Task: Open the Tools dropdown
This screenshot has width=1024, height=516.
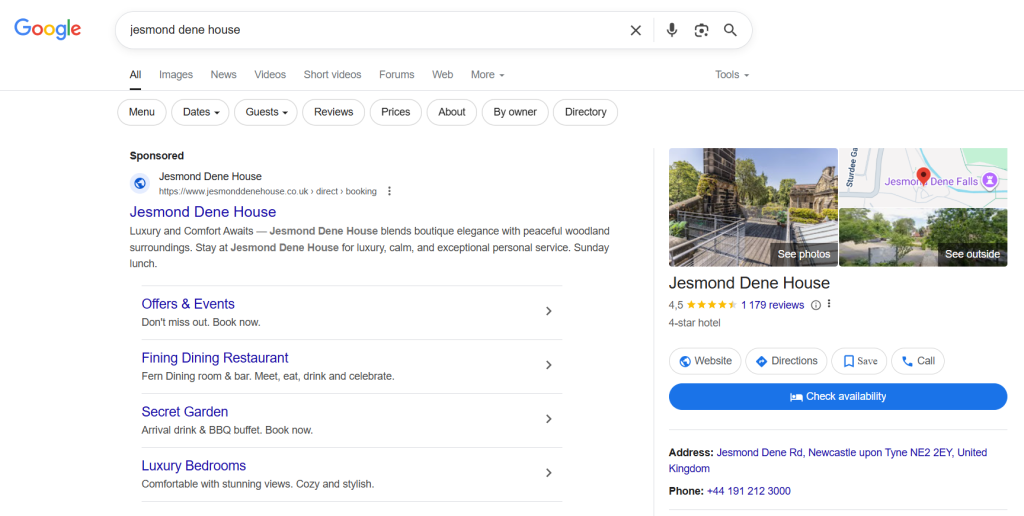Action: point(731,74)
